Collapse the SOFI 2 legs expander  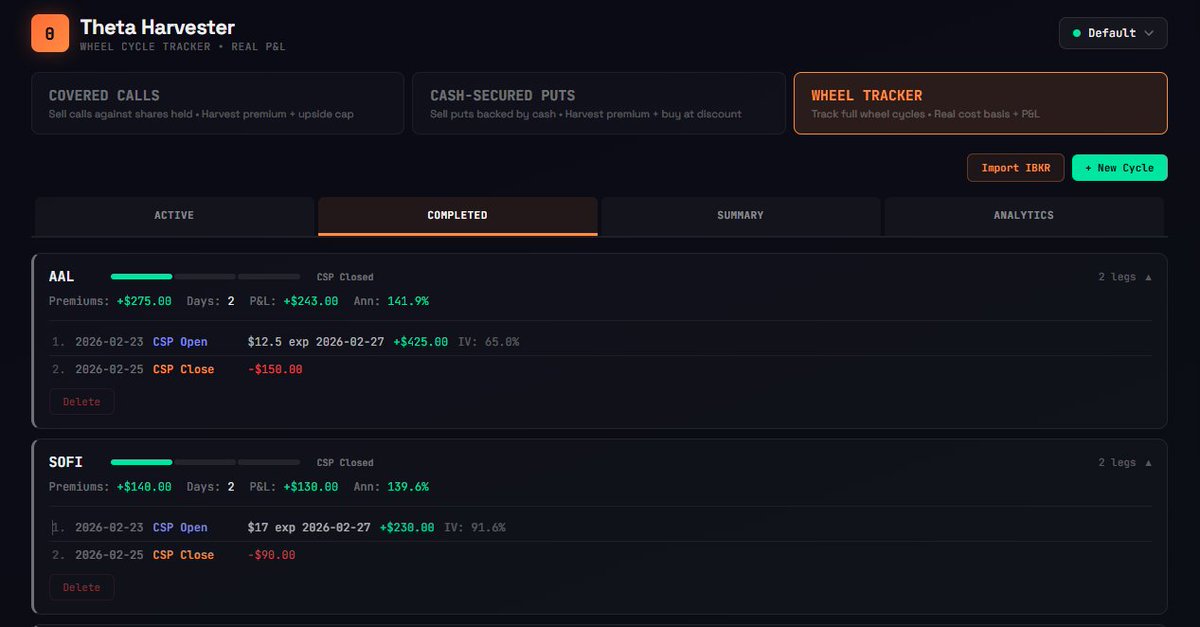pyautogui.click(x=1124, y=463)
